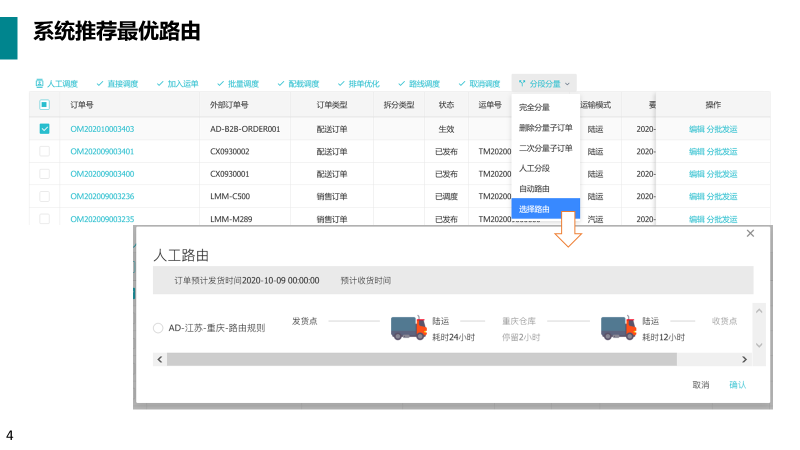800x450 pixels.
Task: Click the 取消调度 toolbar icon
Action: pos(462,84)
